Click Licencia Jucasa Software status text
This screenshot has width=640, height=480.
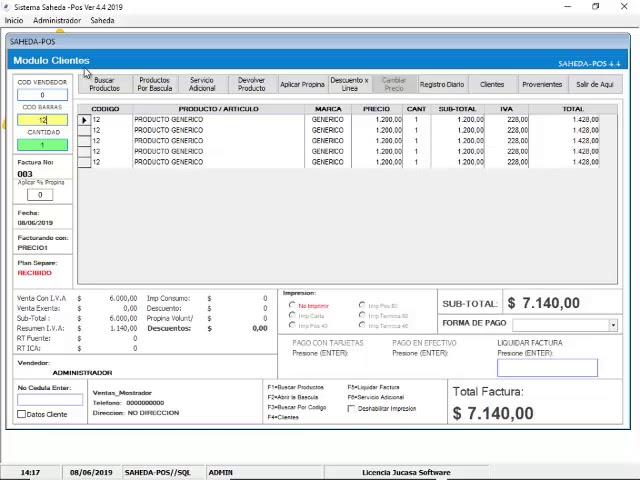(x=406, y=473)
